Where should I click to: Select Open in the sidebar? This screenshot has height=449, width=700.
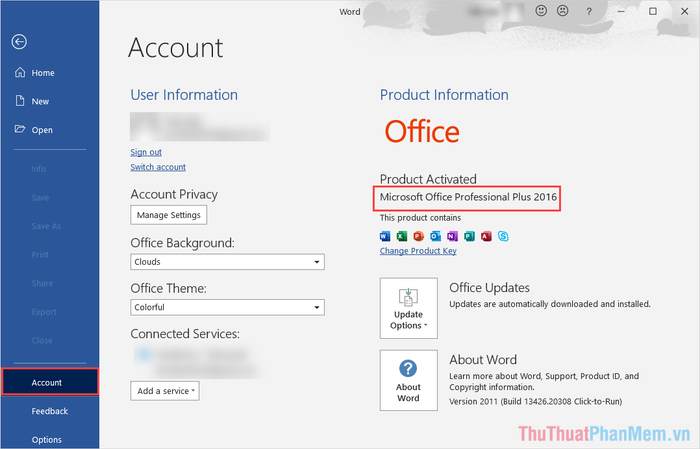50,130
